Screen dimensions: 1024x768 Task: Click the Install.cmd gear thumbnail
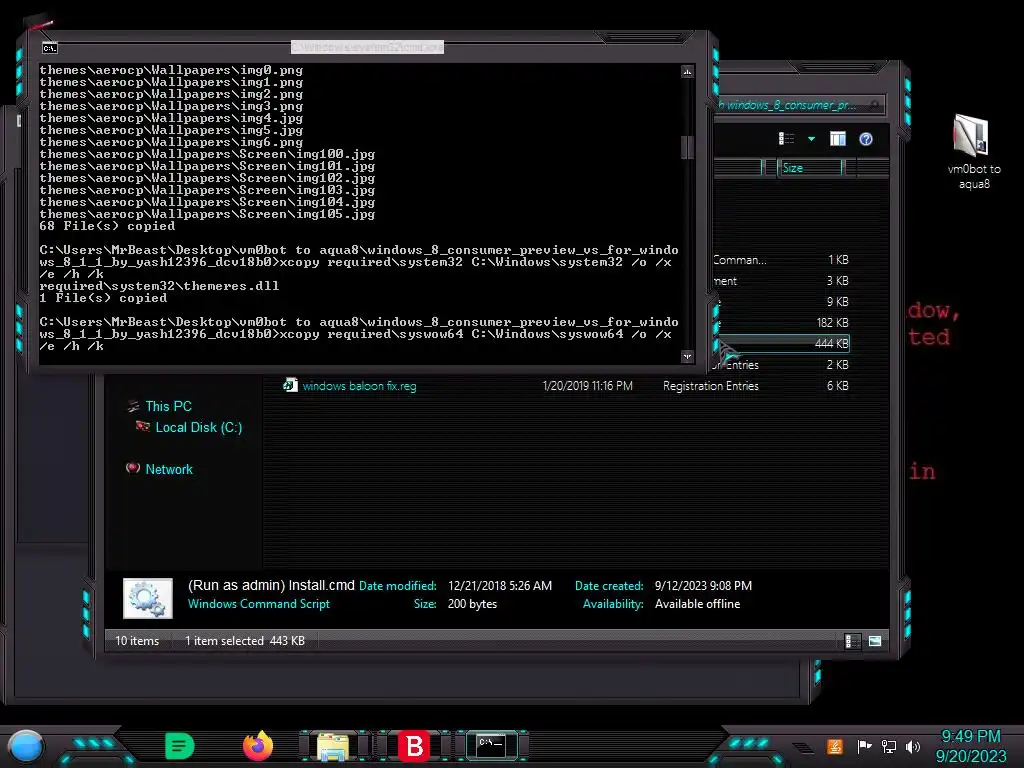148,598
